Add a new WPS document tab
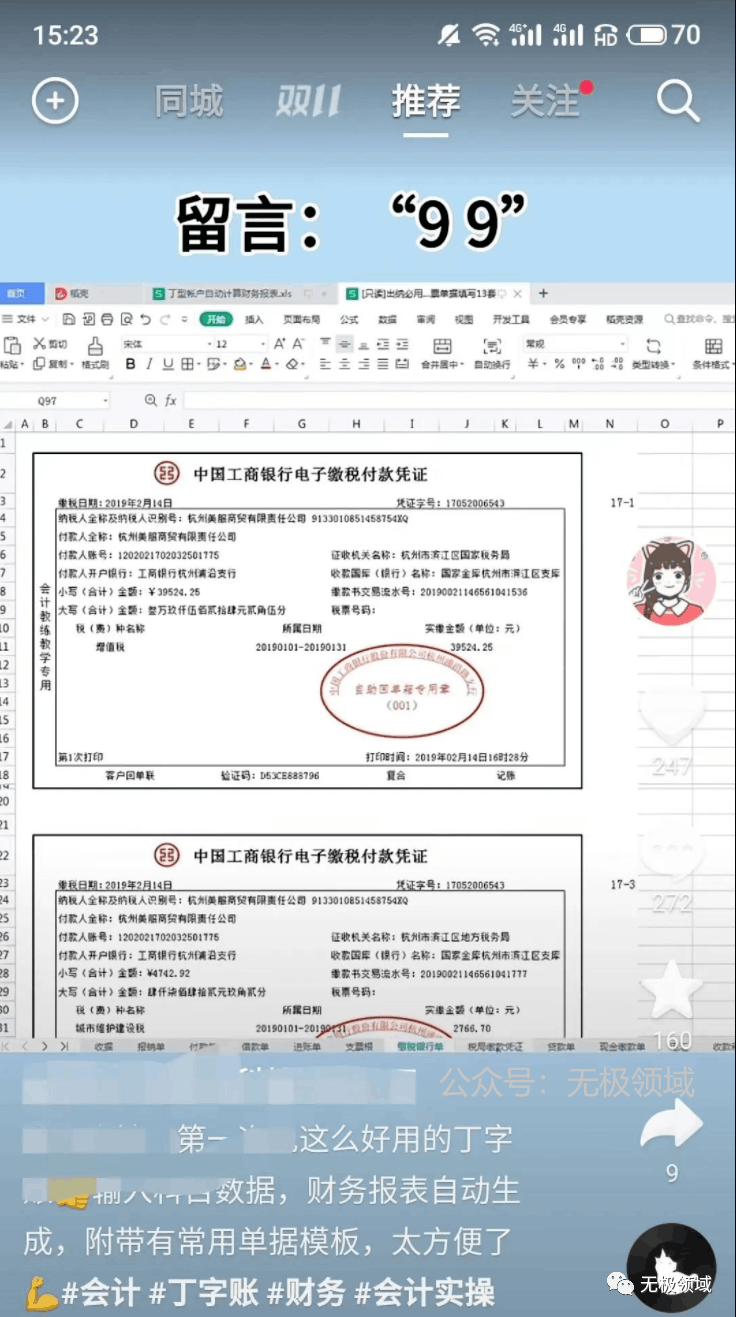This screenshot has height=1317, width=736. (x=544, y=293)
